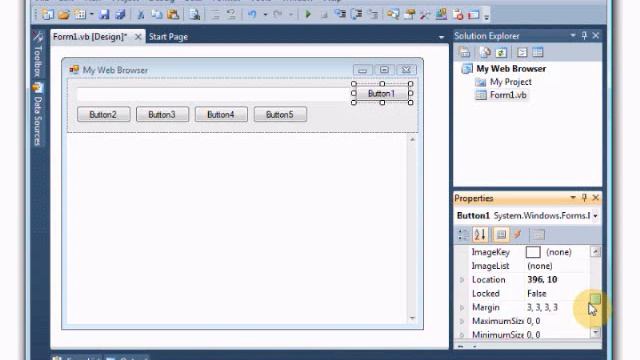Click the Step Over debug icon
Viewport: 640px width, 360px height.
(356, 15)
